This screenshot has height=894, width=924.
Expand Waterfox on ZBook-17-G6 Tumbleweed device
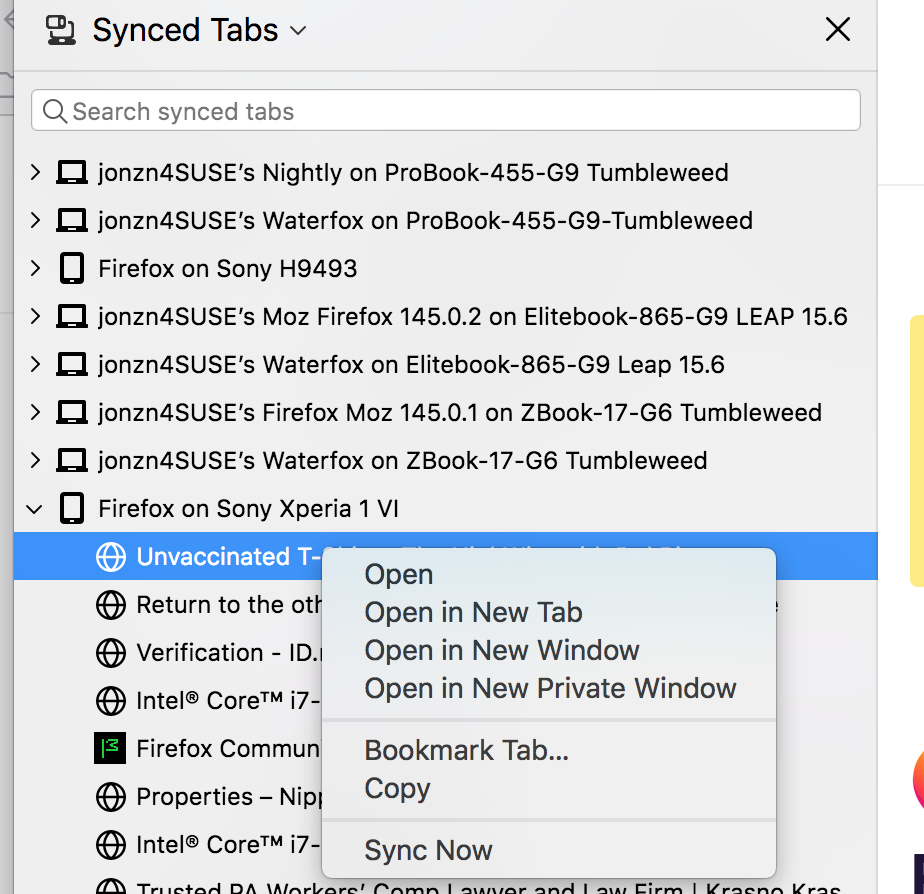(35, 460)
